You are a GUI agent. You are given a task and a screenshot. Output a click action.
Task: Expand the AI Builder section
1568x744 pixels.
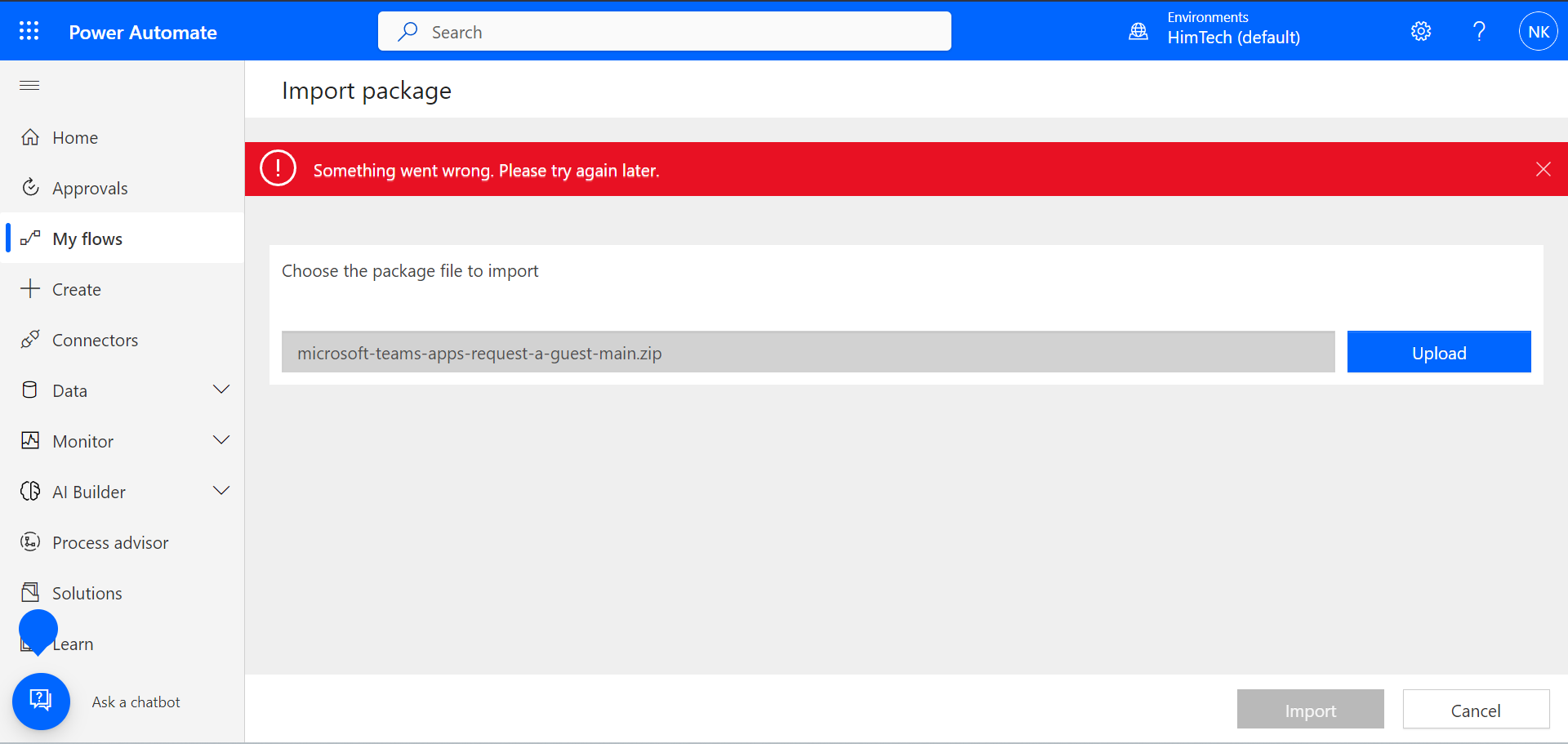pyautogui.click(x=221, y=491)
